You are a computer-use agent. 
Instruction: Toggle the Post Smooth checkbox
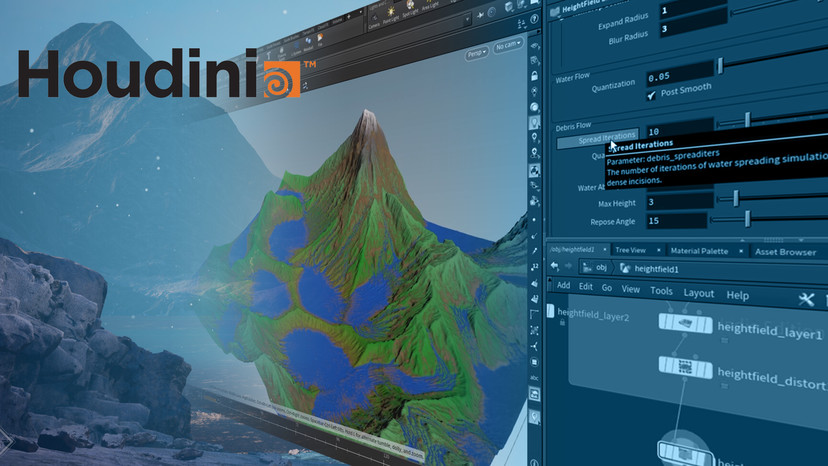point(651,95)
